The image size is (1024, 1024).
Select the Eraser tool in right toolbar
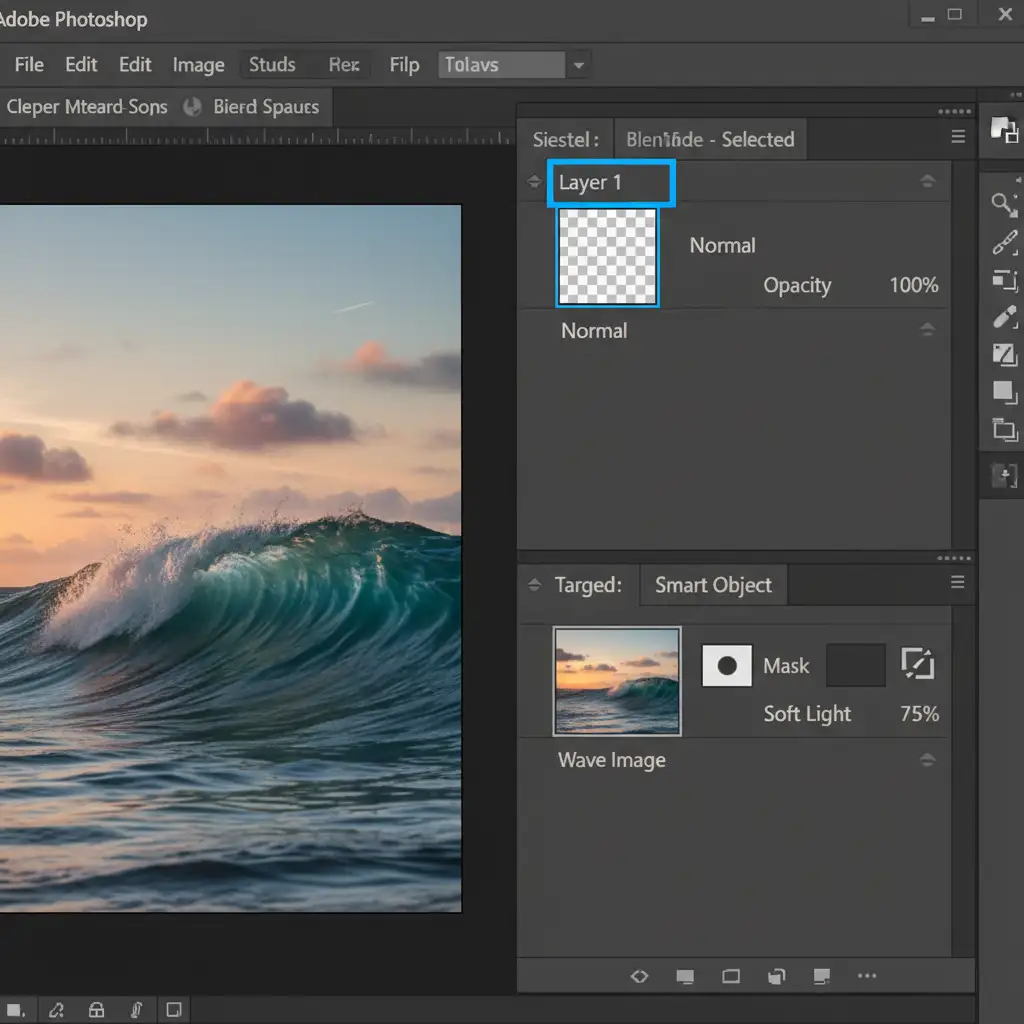coord(1004,318)
